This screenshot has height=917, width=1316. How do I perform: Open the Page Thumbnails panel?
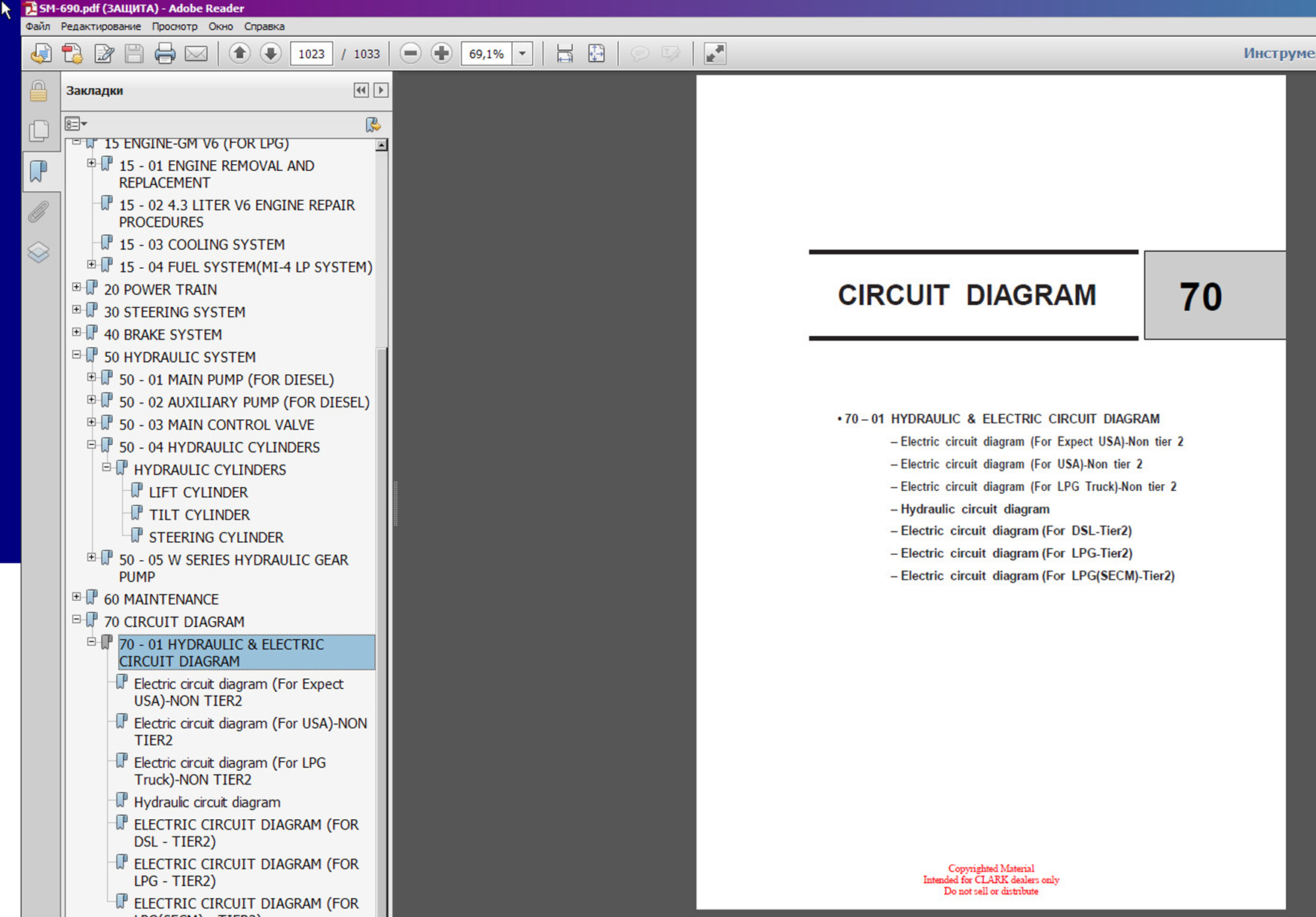(38, 131)
